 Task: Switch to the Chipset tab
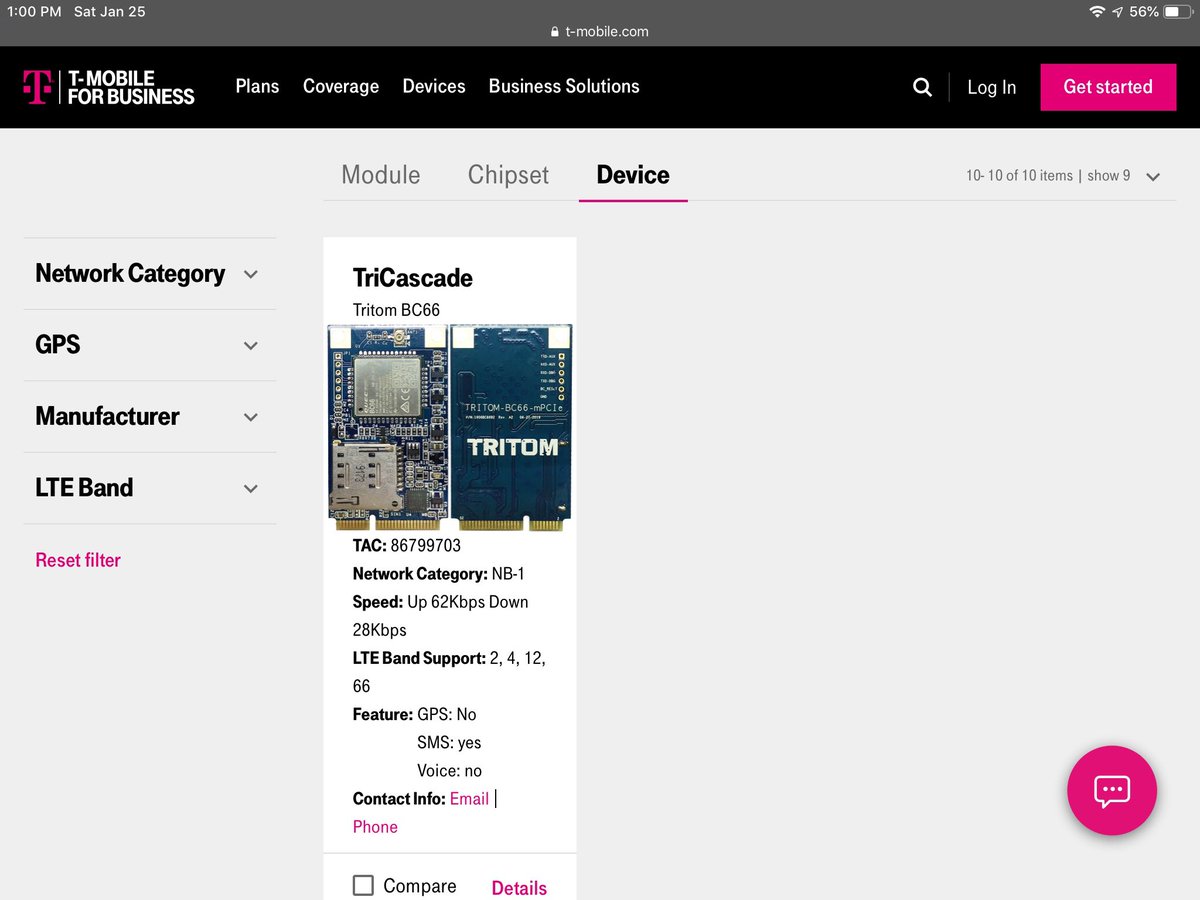point(508,175)
